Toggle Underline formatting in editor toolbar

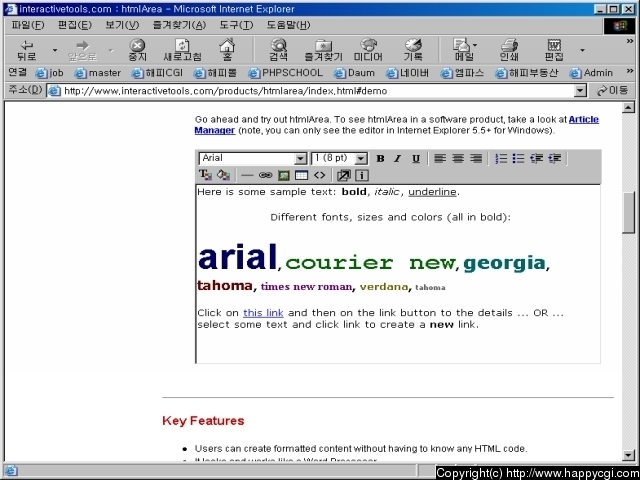click(416, 159)
